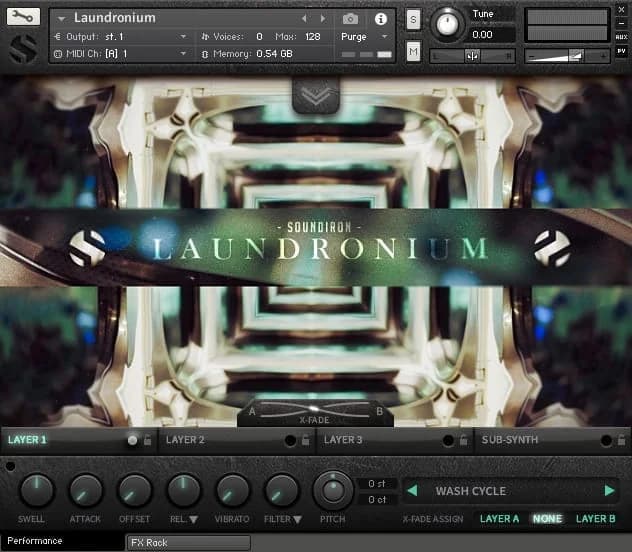Open the instrument info icon

coord(380,19)
